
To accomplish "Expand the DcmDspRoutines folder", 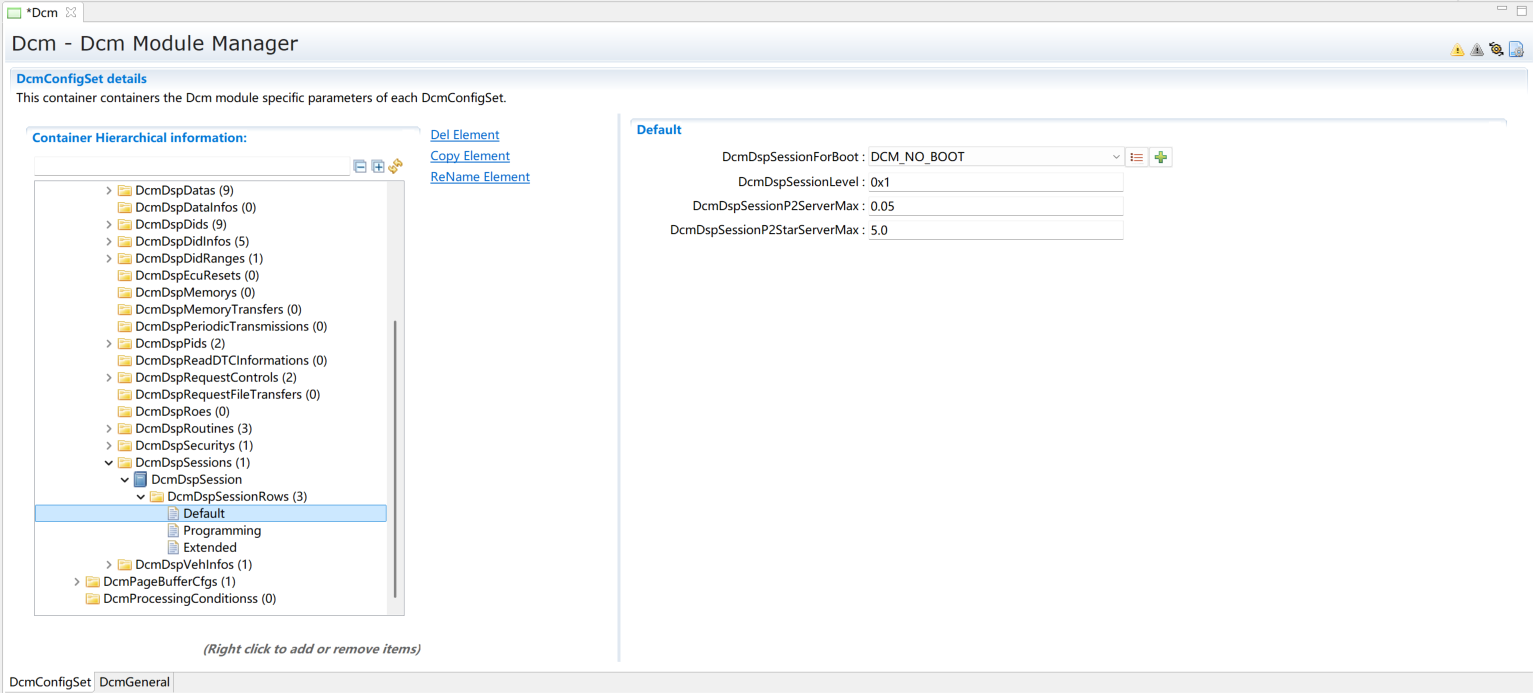I will (x=109, y=429).
